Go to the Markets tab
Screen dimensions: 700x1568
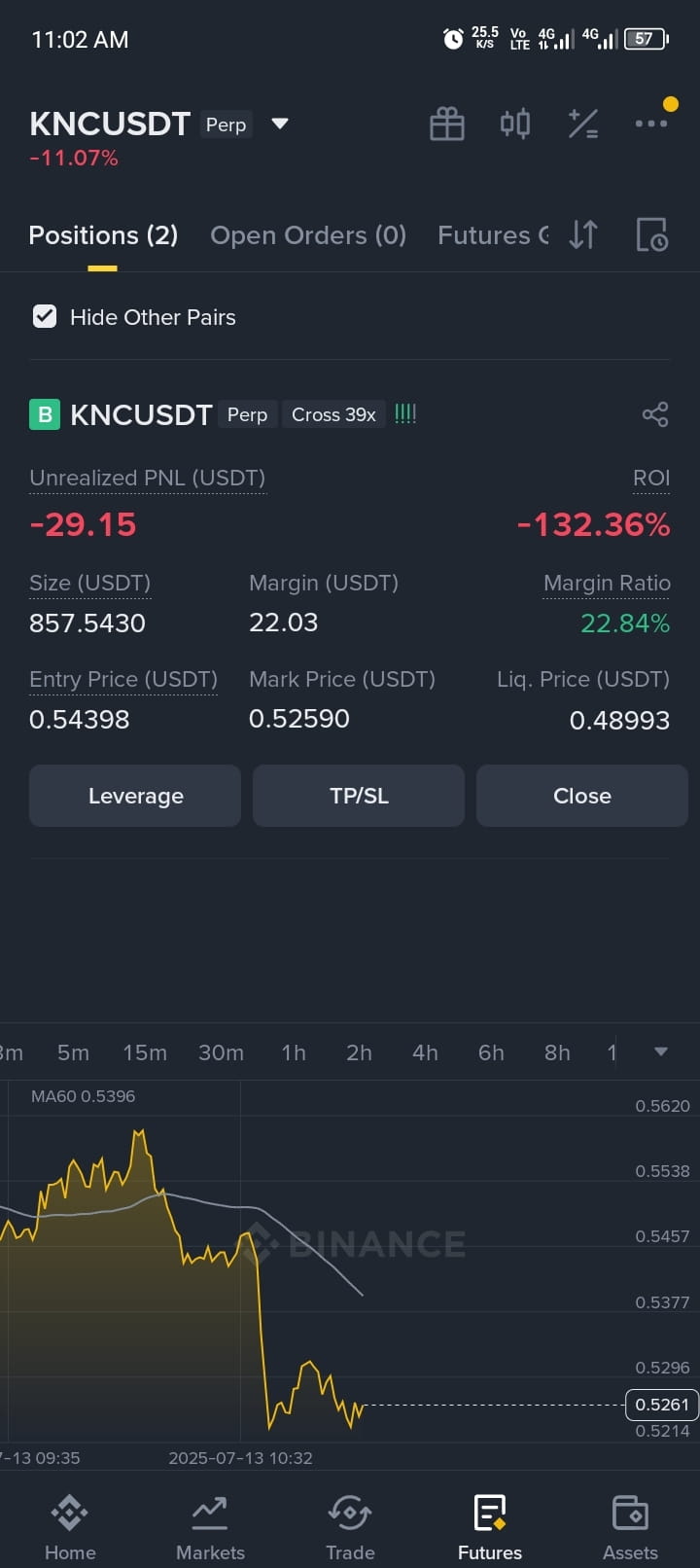[210, 1527]
